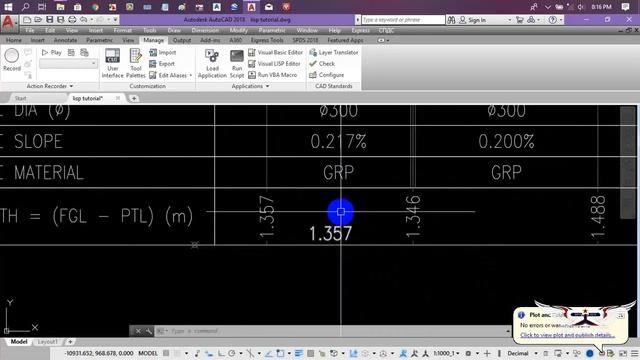Open the Visual Basic Editor

coord(276,52)
